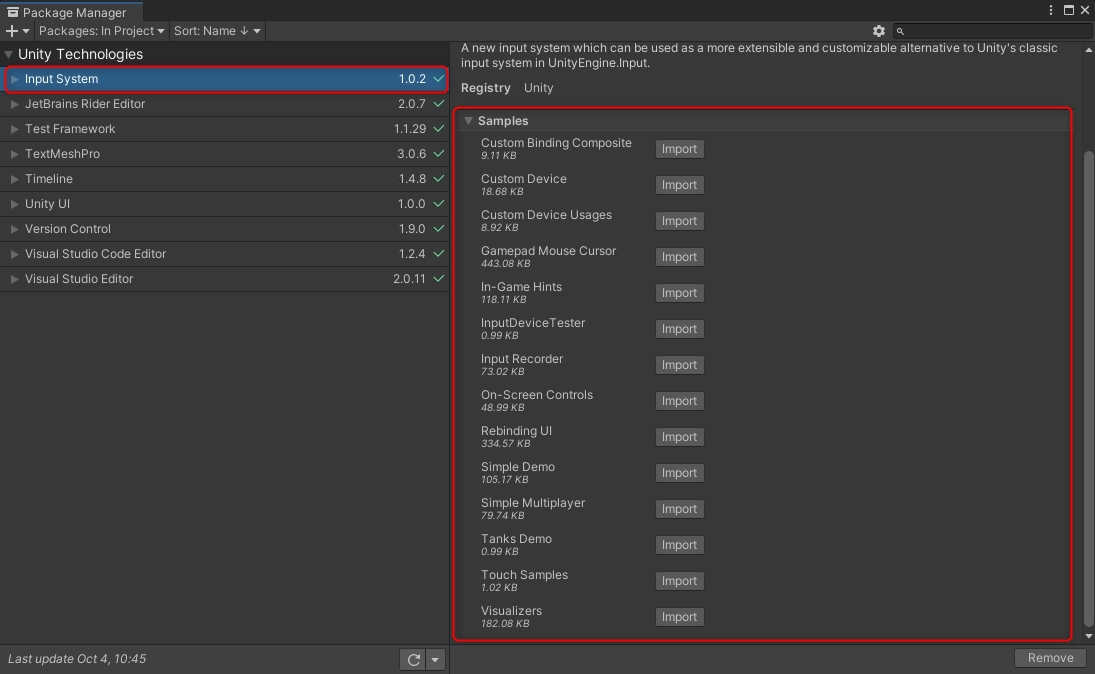Viewport: 1095px width, 674px height.
Task: Select the Test Framework package
Action: [225, 129]
